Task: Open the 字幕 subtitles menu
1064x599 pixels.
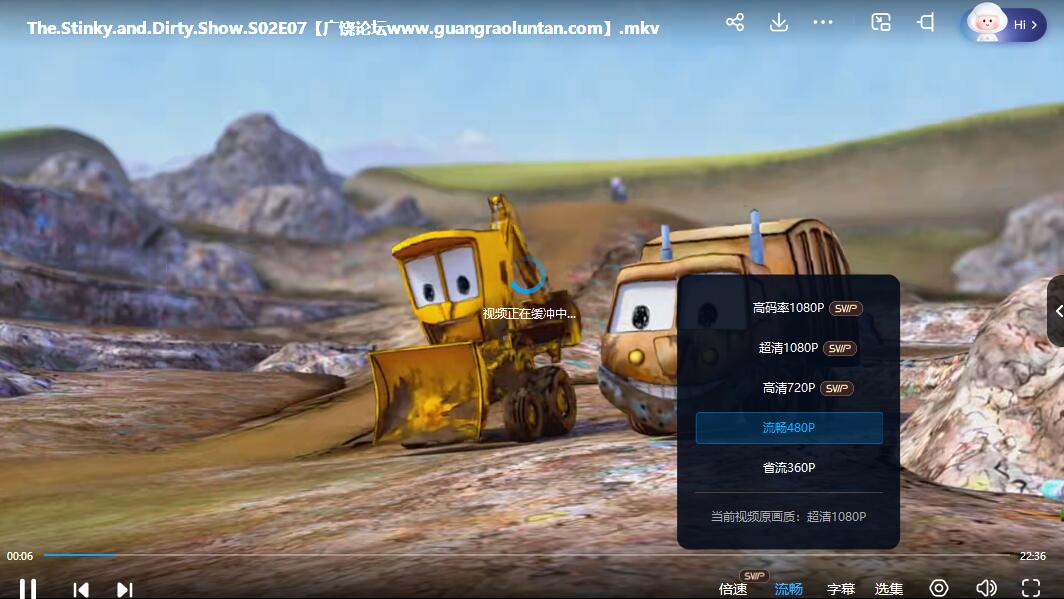Action: pyautogui.click(x=841, y=589)
